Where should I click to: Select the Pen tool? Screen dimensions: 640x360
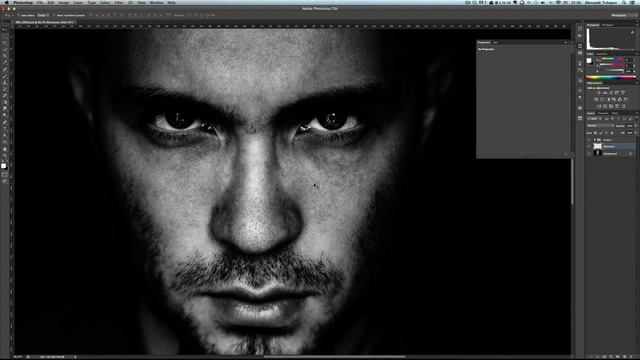5,122
